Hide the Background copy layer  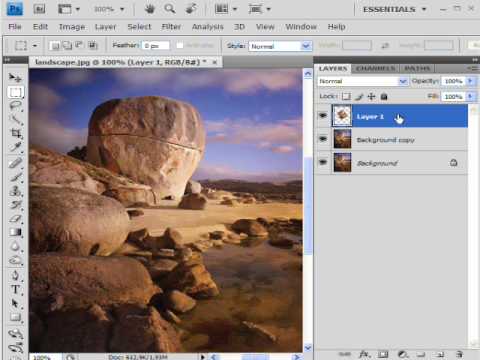(323, 139)
